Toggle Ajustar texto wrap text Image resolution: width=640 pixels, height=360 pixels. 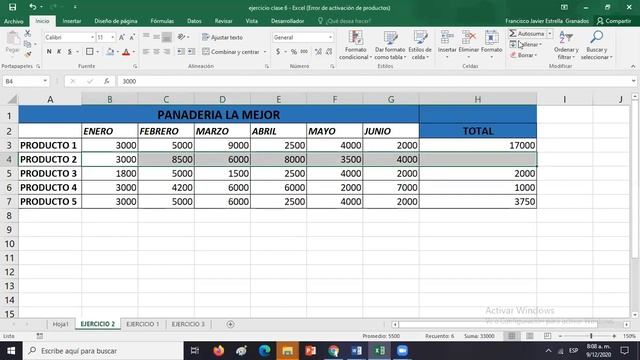222,38
